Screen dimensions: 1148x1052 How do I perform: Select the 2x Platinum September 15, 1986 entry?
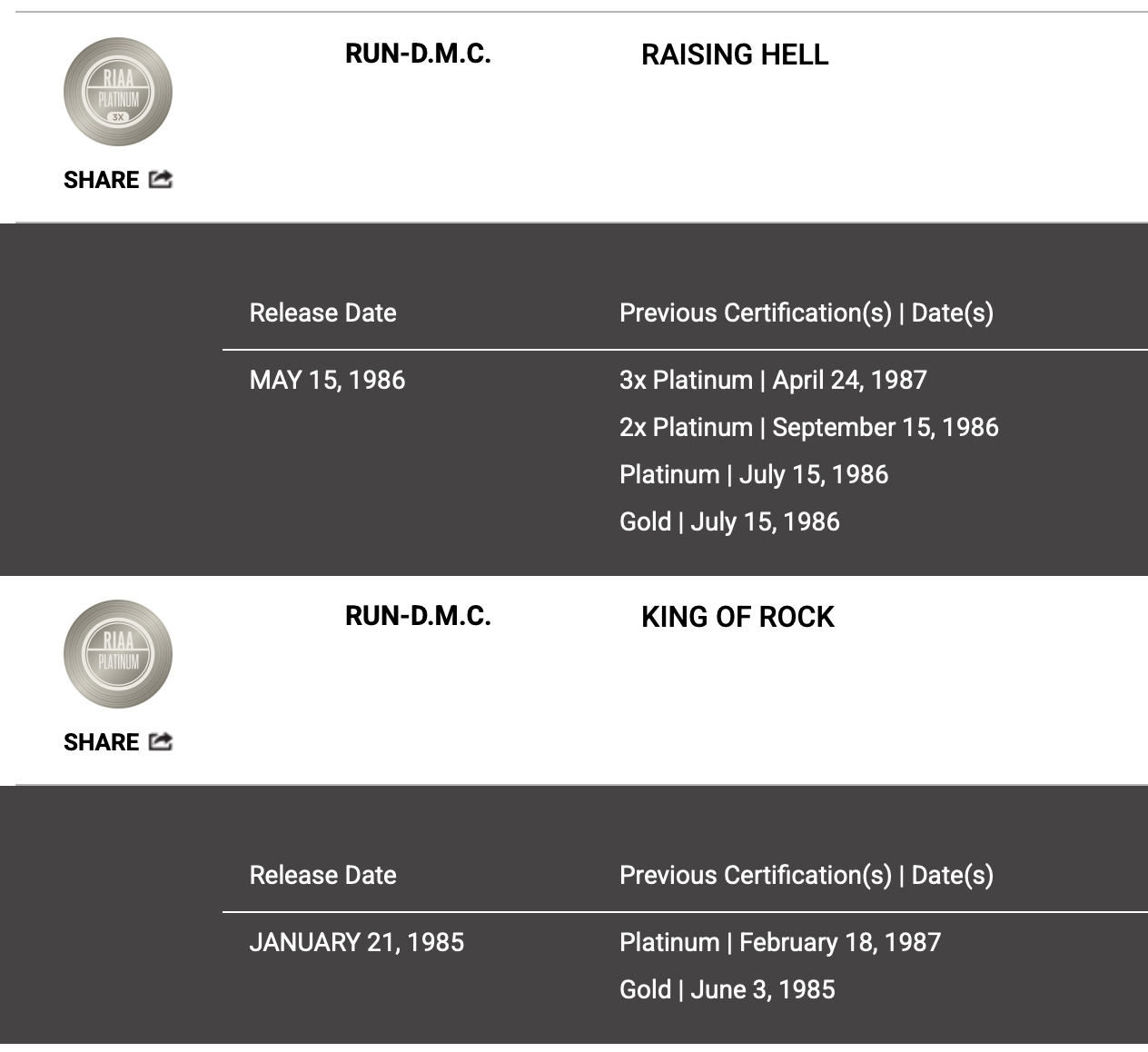click(808, 427)
